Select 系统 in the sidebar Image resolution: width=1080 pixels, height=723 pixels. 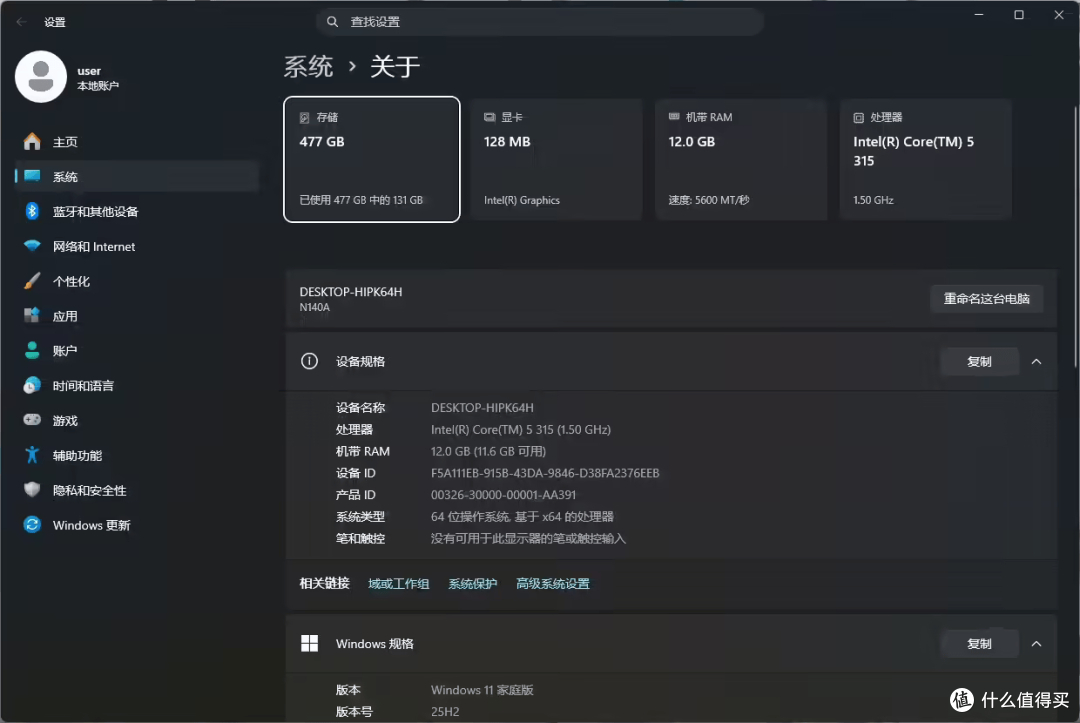click(136, 176)
